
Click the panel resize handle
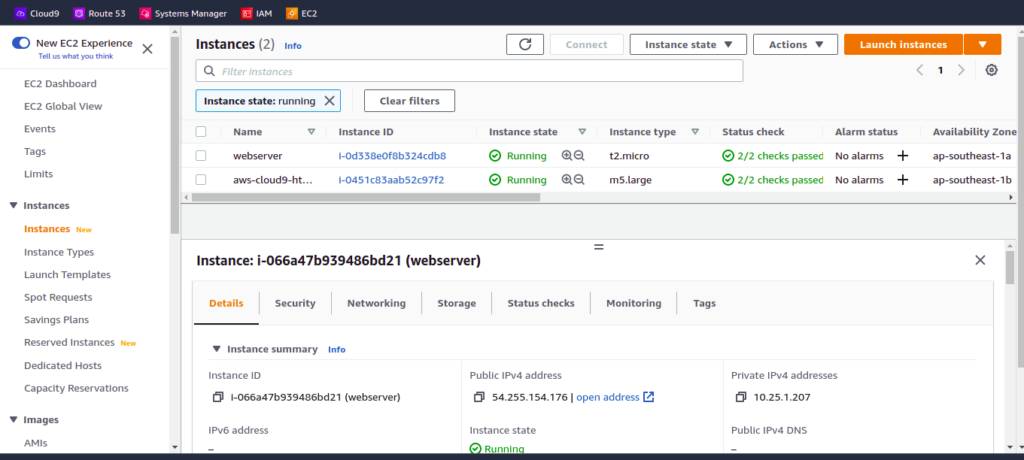pos(599,247)
